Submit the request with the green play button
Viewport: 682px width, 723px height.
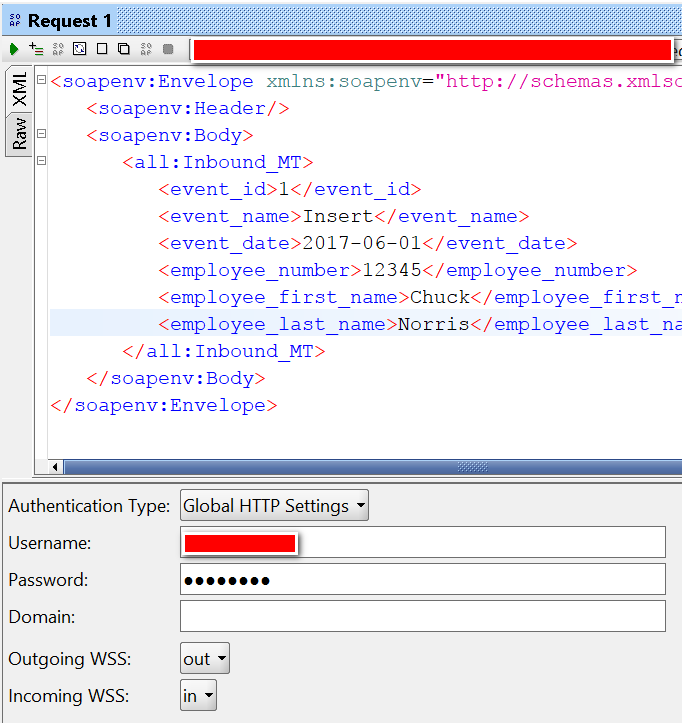coord(13,49)
